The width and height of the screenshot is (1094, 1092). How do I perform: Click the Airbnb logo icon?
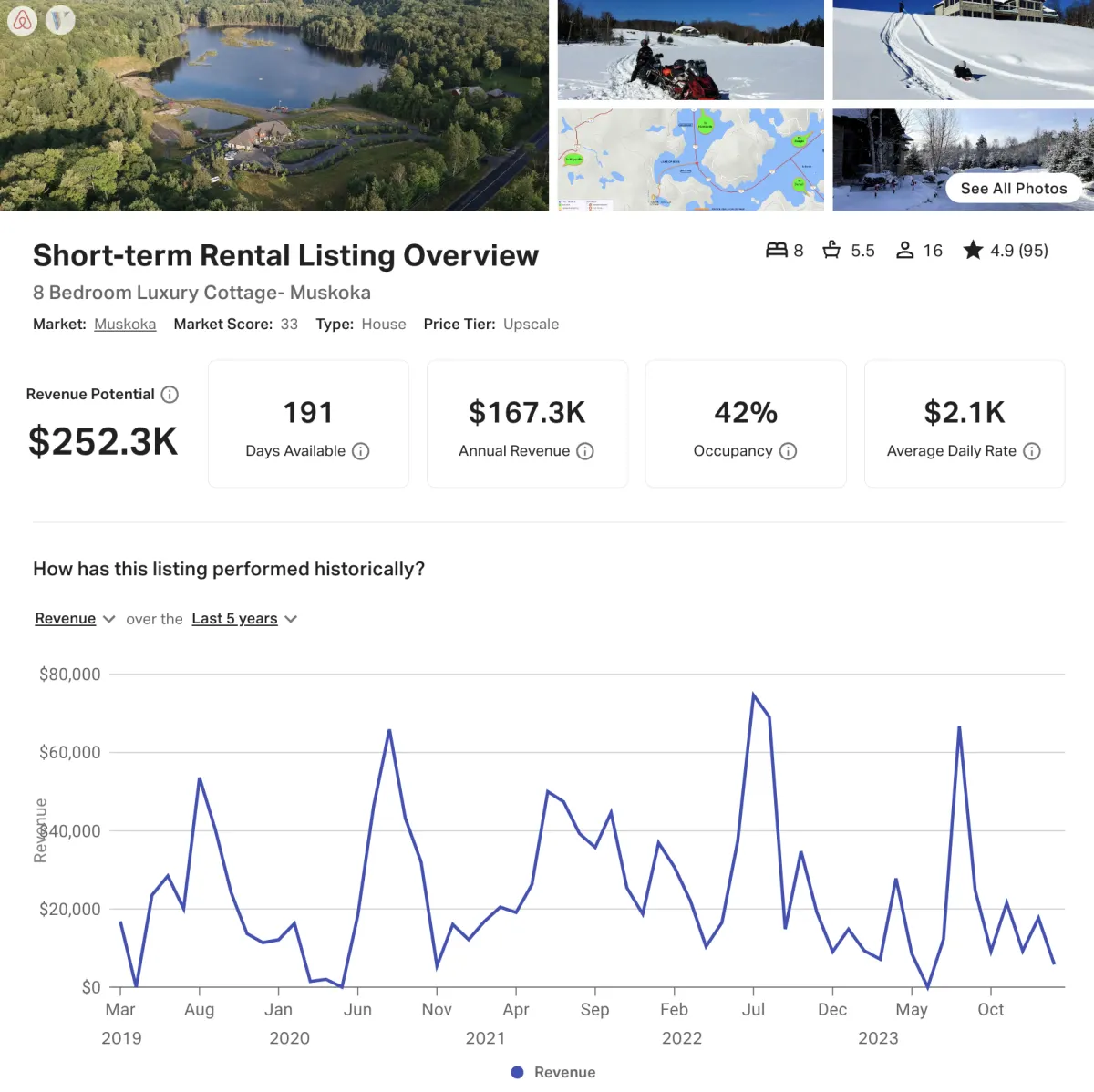pos(23,20)
